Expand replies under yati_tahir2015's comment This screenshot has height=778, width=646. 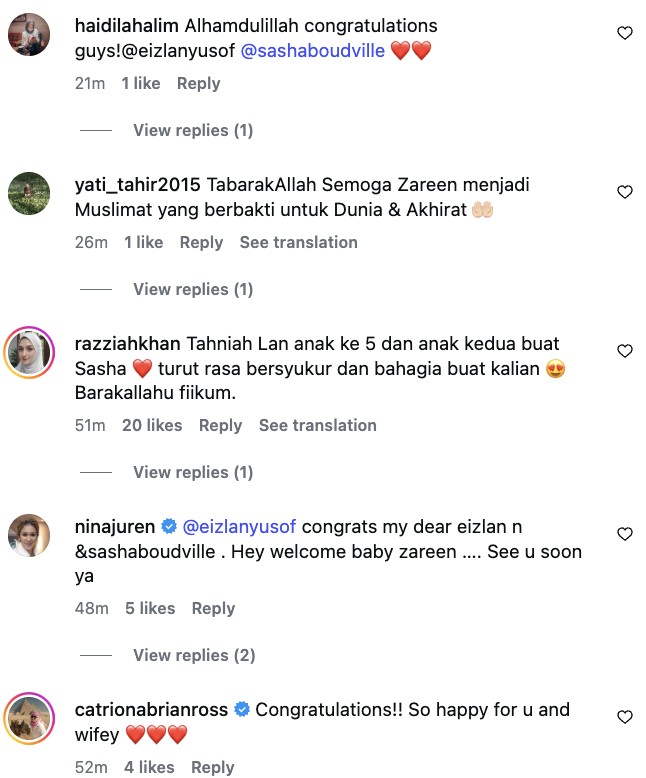coord(193,289)
